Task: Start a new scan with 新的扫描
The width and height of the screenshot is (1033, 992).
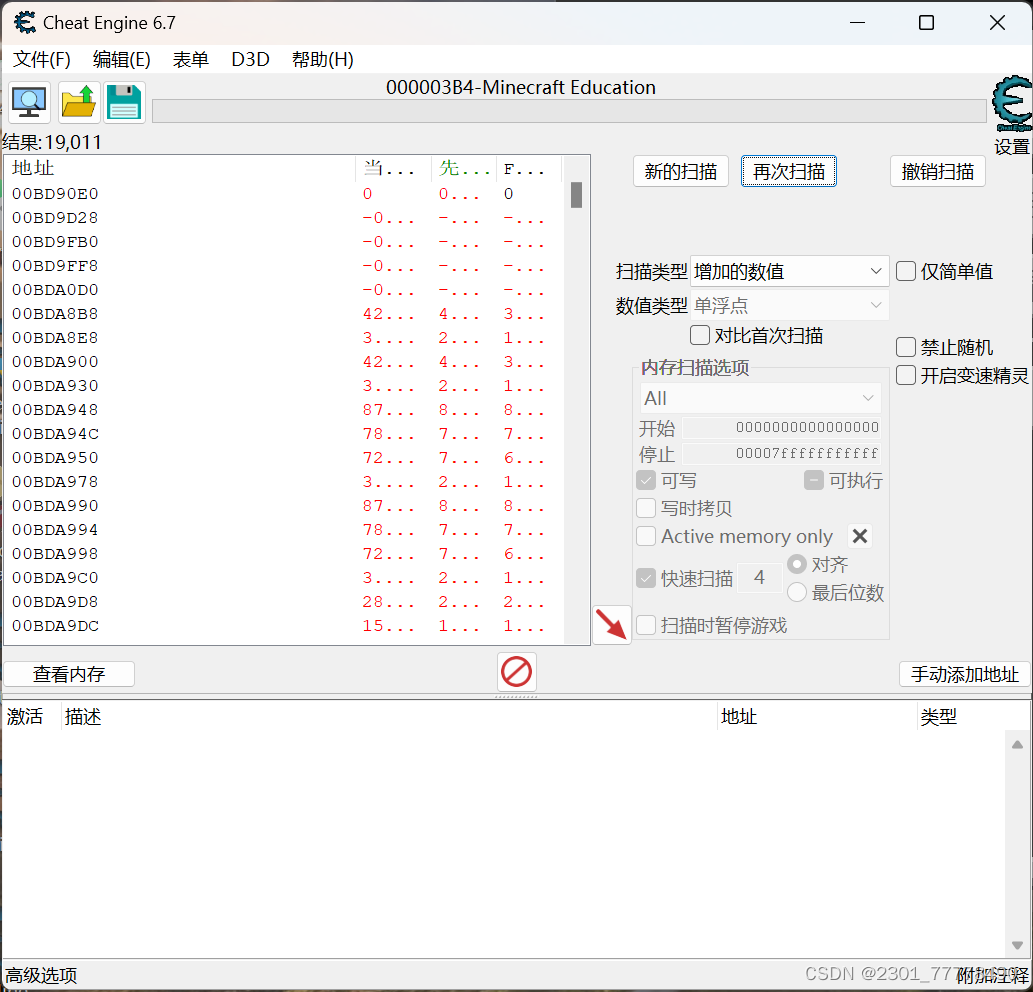Action: tap(681, 171)
